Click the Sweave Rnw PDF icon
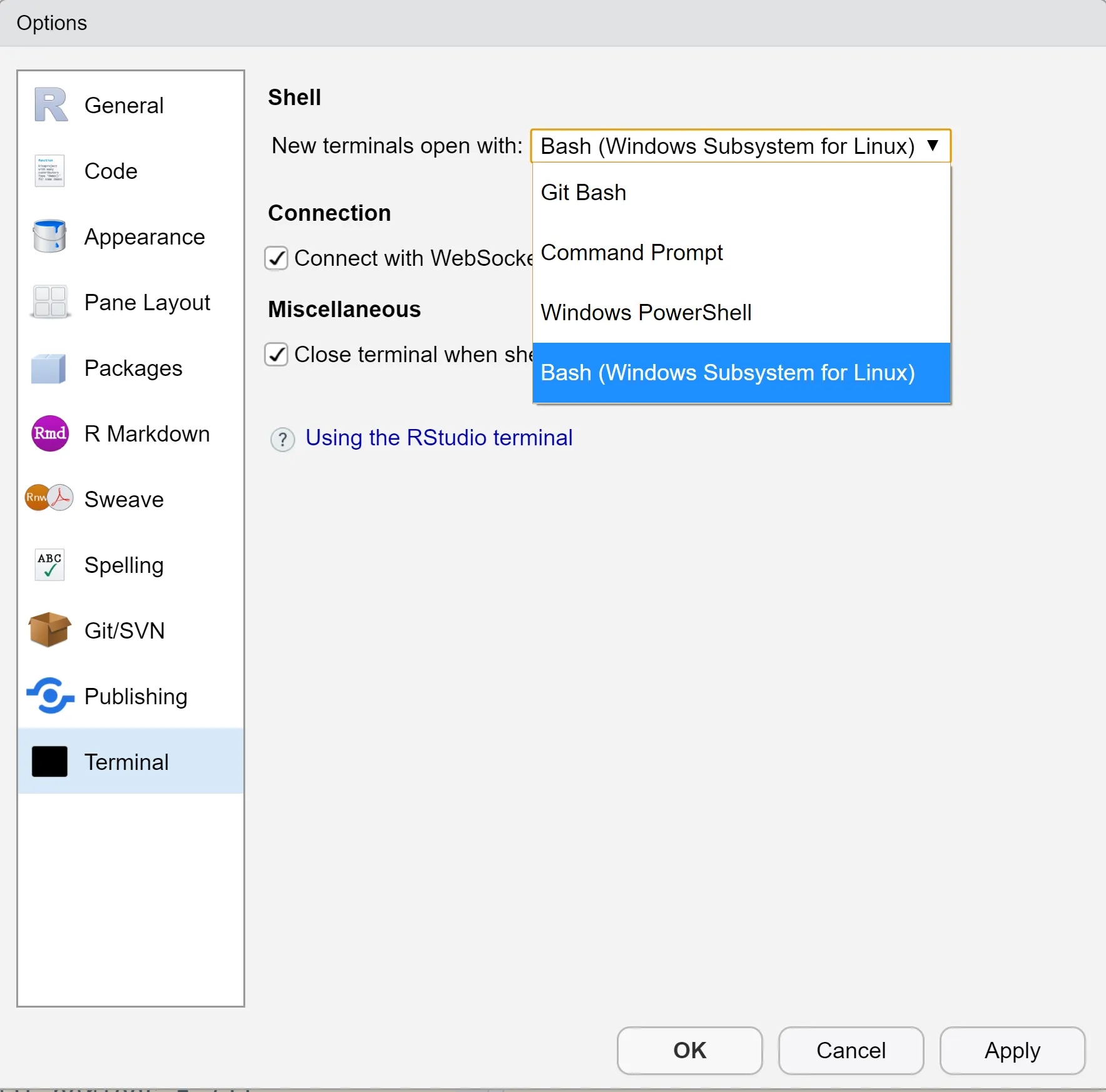 (49, 498)
